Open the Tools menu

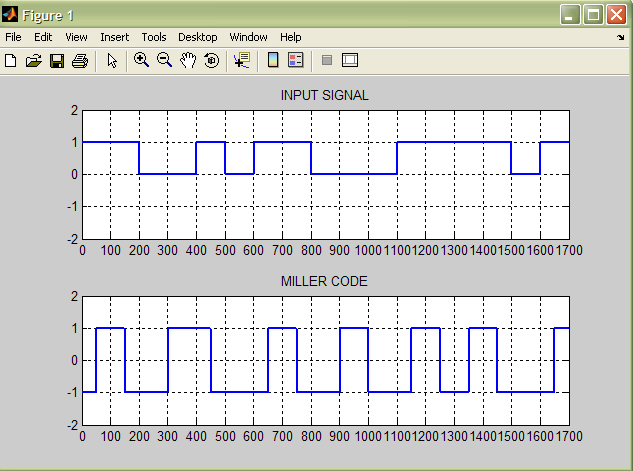coord(154,37)
